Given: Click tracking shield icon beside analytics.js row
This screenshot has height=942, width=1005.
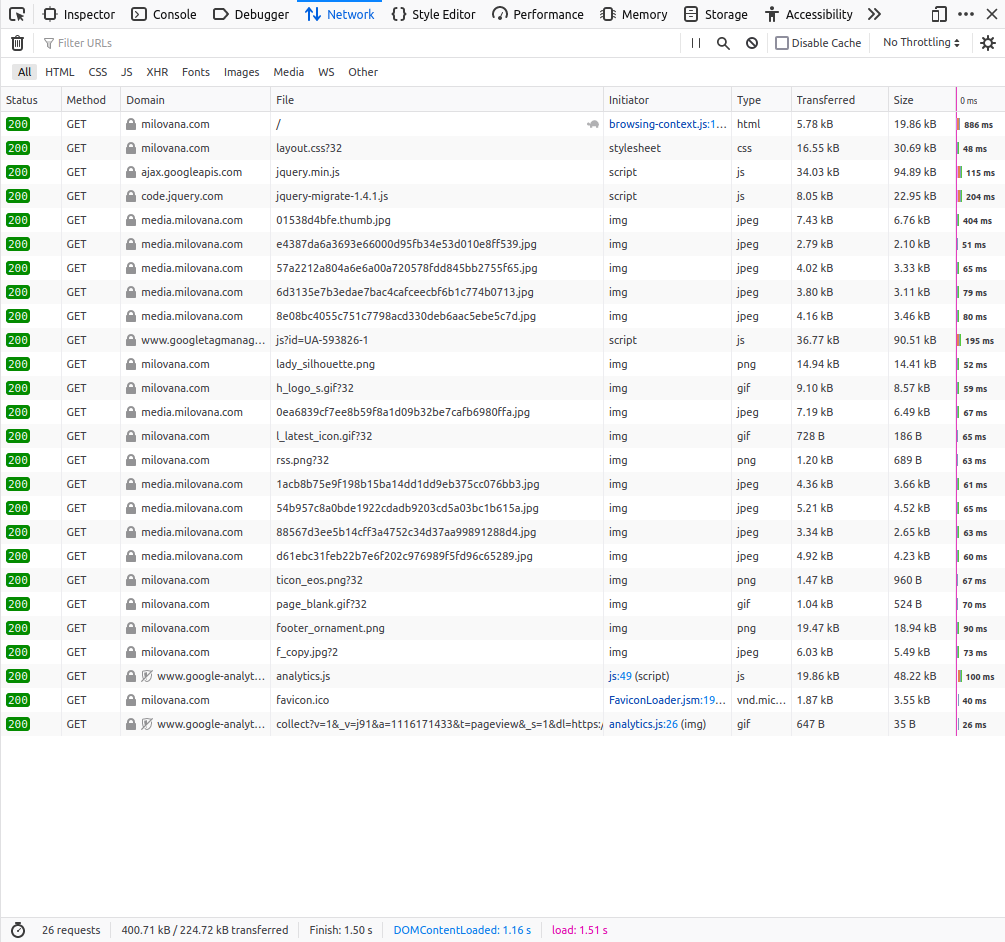Looking at the screenshot, I should pyautogui.click(x=147, y=676).
